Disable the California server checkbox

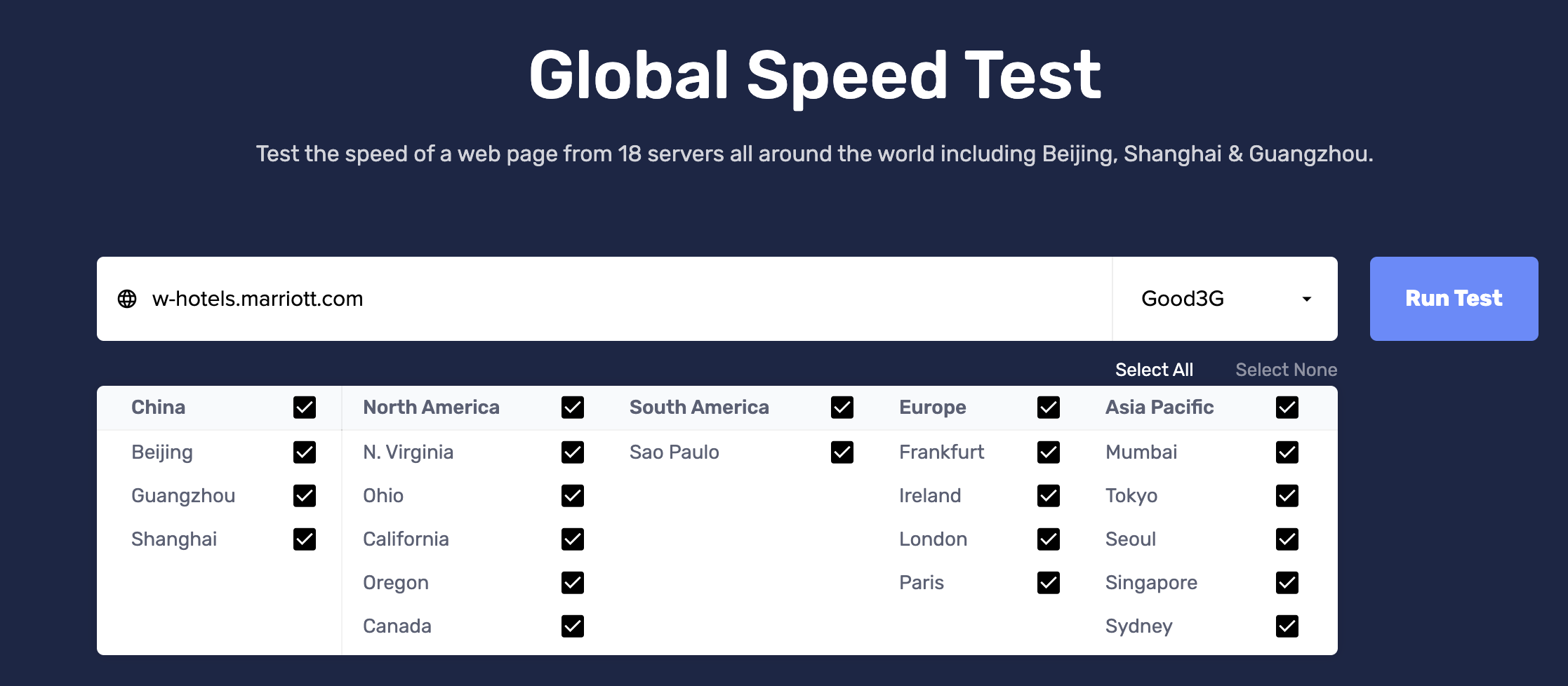[573, 539]
